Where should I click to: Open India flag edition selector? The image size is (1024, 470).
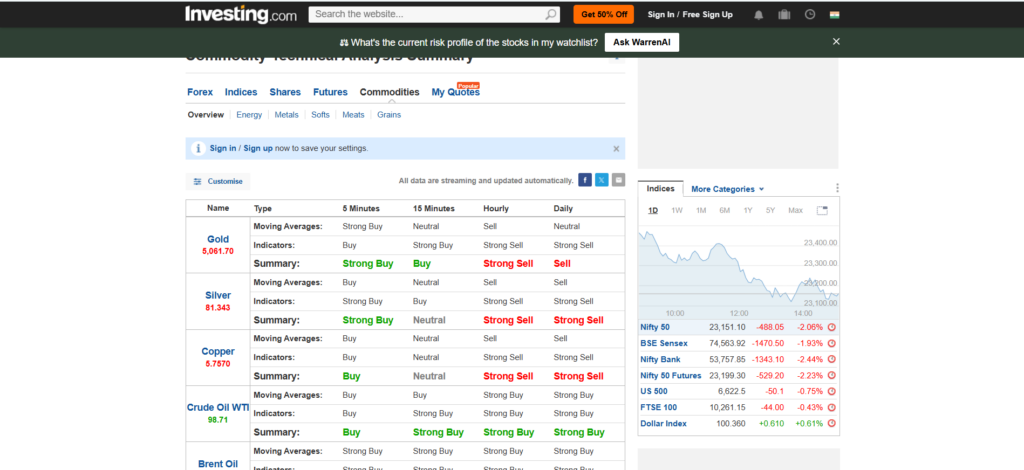[x=835, y=14]
